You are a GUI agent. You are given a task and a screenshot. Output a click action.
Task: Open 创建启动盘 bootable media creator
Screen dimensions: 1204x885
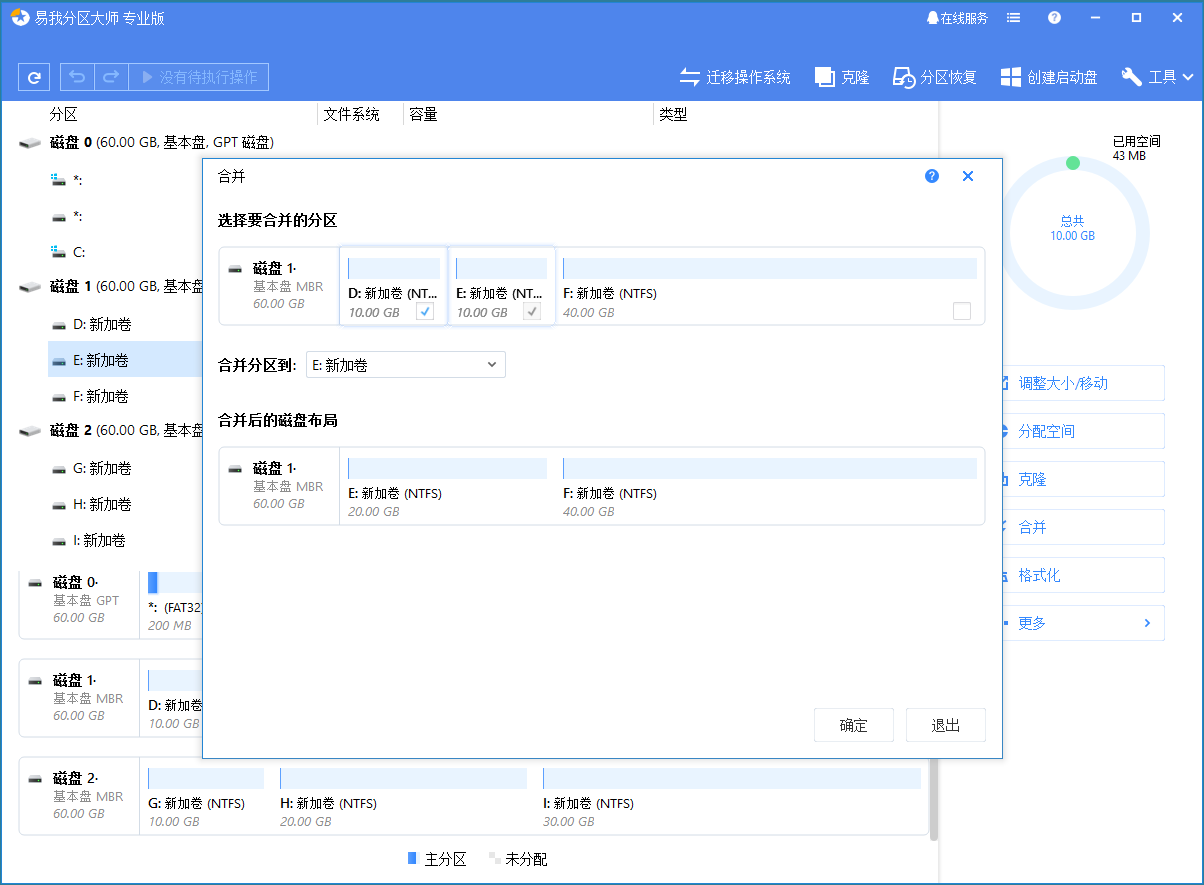(x=1049, y=77)
